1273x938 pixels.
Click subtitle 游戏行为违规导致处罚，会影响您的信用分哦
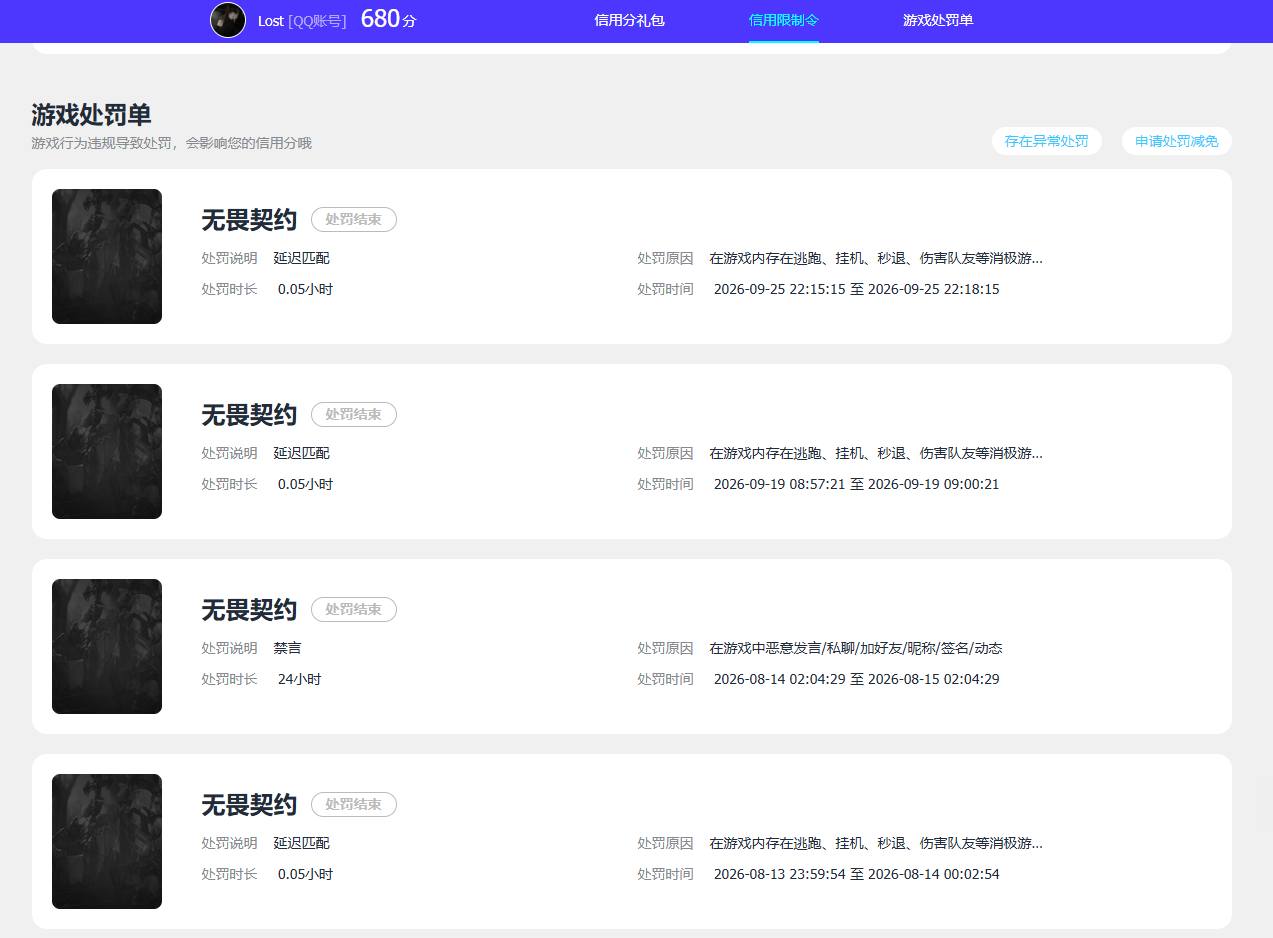tap(171, 143)
